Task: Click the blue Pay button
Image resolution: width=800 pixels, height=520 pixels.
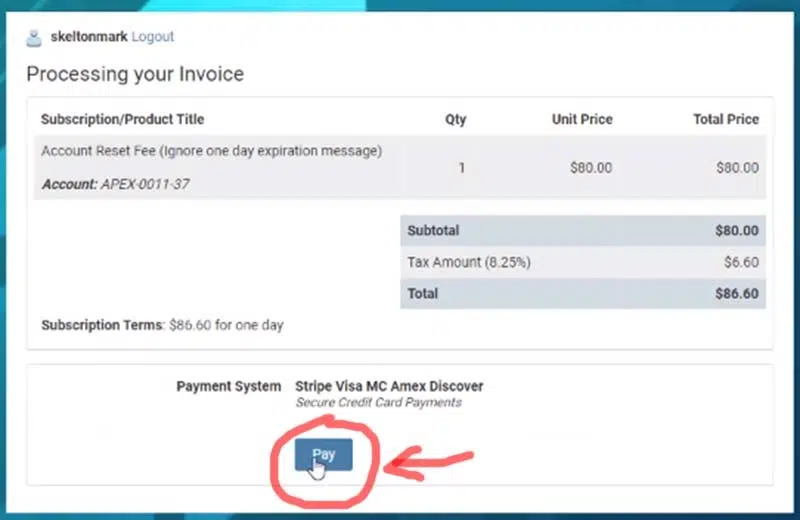Action: coord(323,454)
